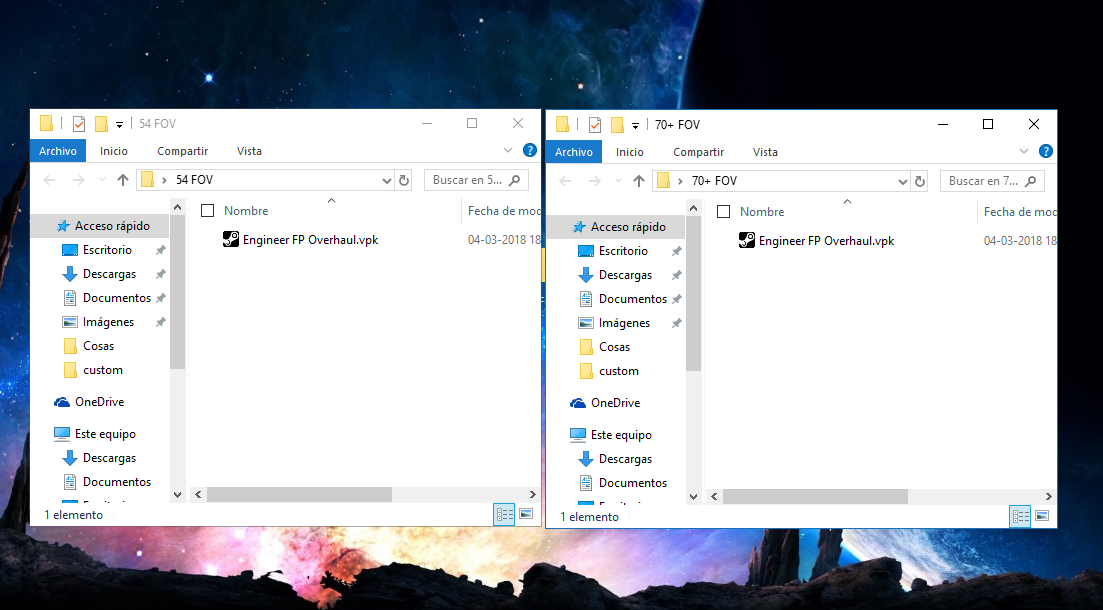Open Compartir tab in 54 FOV window
The height and width of the screenshot is (610, 1103).
point(182,151)
